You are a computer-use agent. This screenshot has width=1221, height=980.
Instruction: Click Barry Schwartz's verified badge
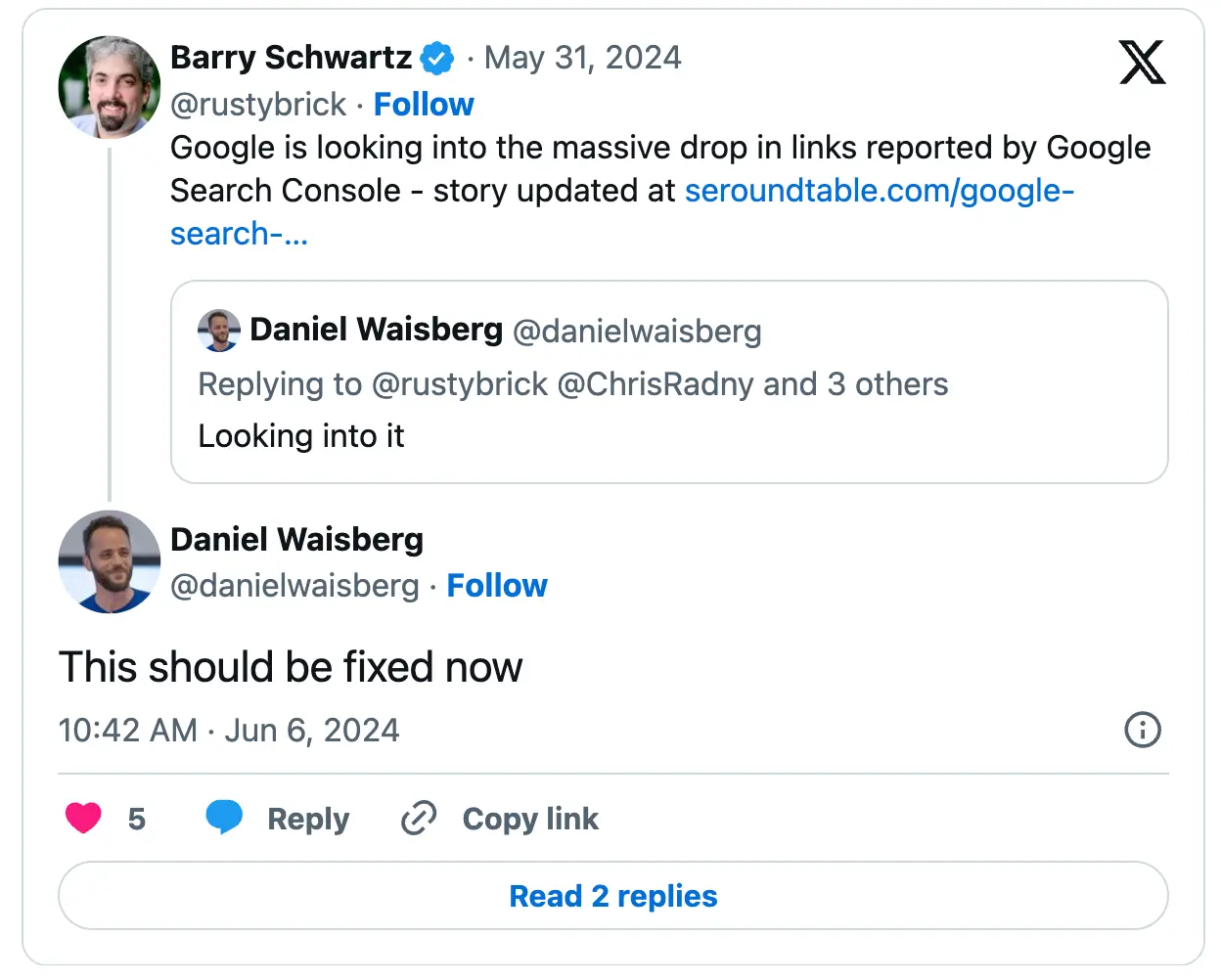[x=437, y=59]
